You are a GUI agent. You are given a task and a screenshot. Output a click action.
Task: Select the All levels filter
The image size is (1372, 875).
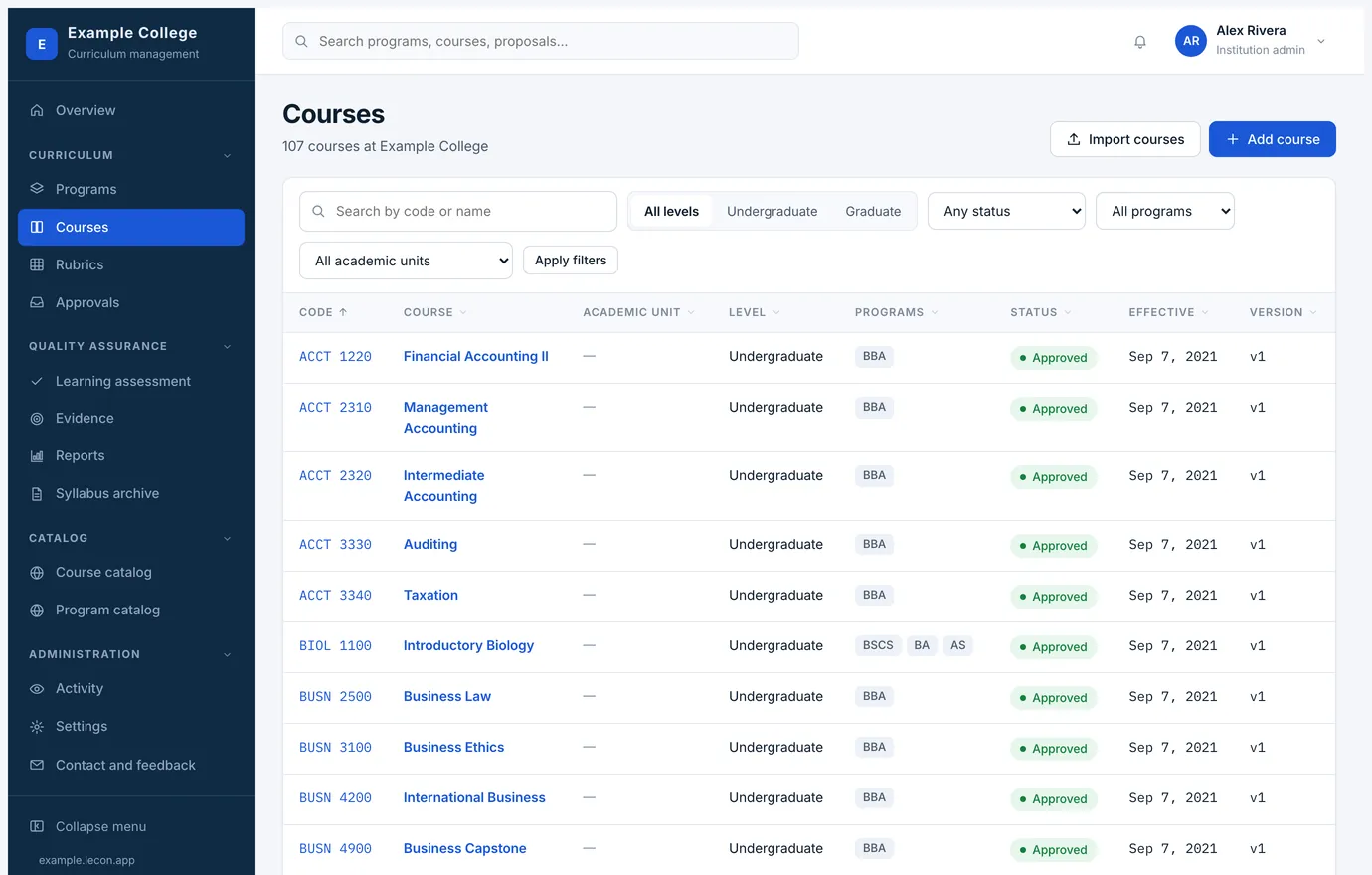(672, 211)
